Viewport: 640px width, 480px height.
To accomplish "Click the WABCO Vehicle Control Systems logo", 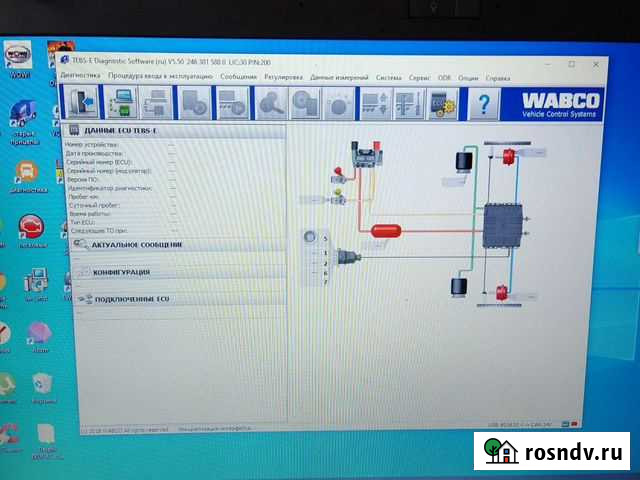I will click(553, 104).
